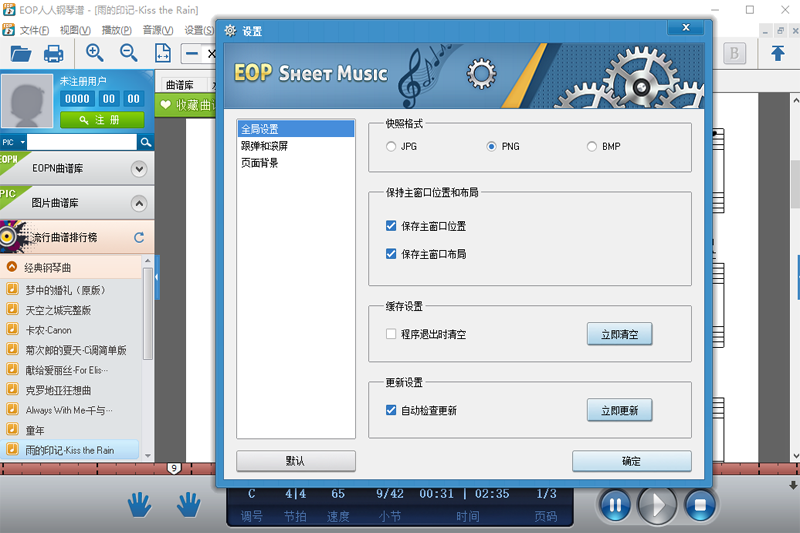Screen dimensions: 800x533
Task: Click the 立即更新 button
Action: point(619,410)
